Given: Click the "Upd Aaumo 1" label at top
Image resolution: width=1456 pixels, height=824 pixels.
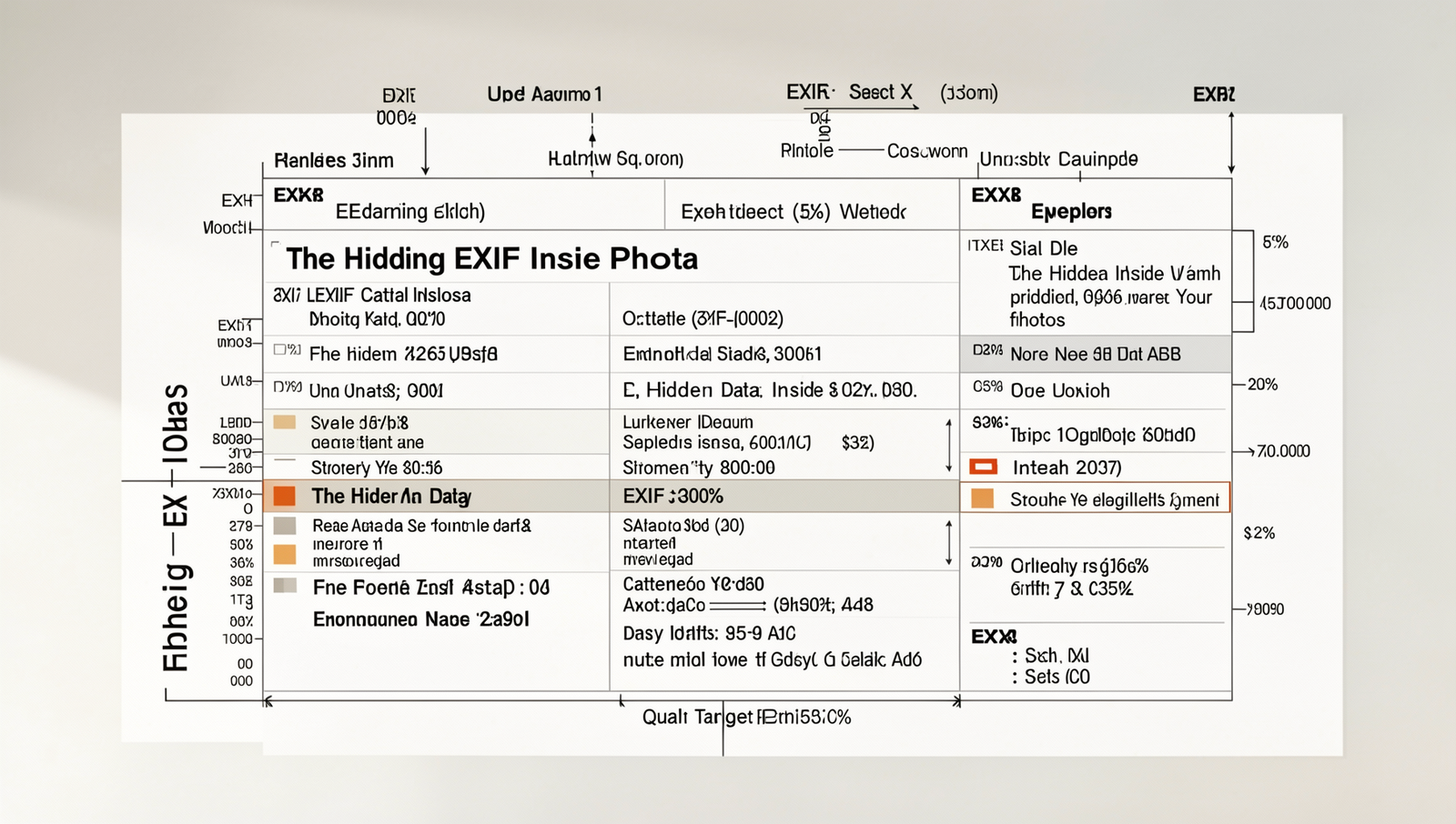Looking at the screenshot, I should click(544, 94).
